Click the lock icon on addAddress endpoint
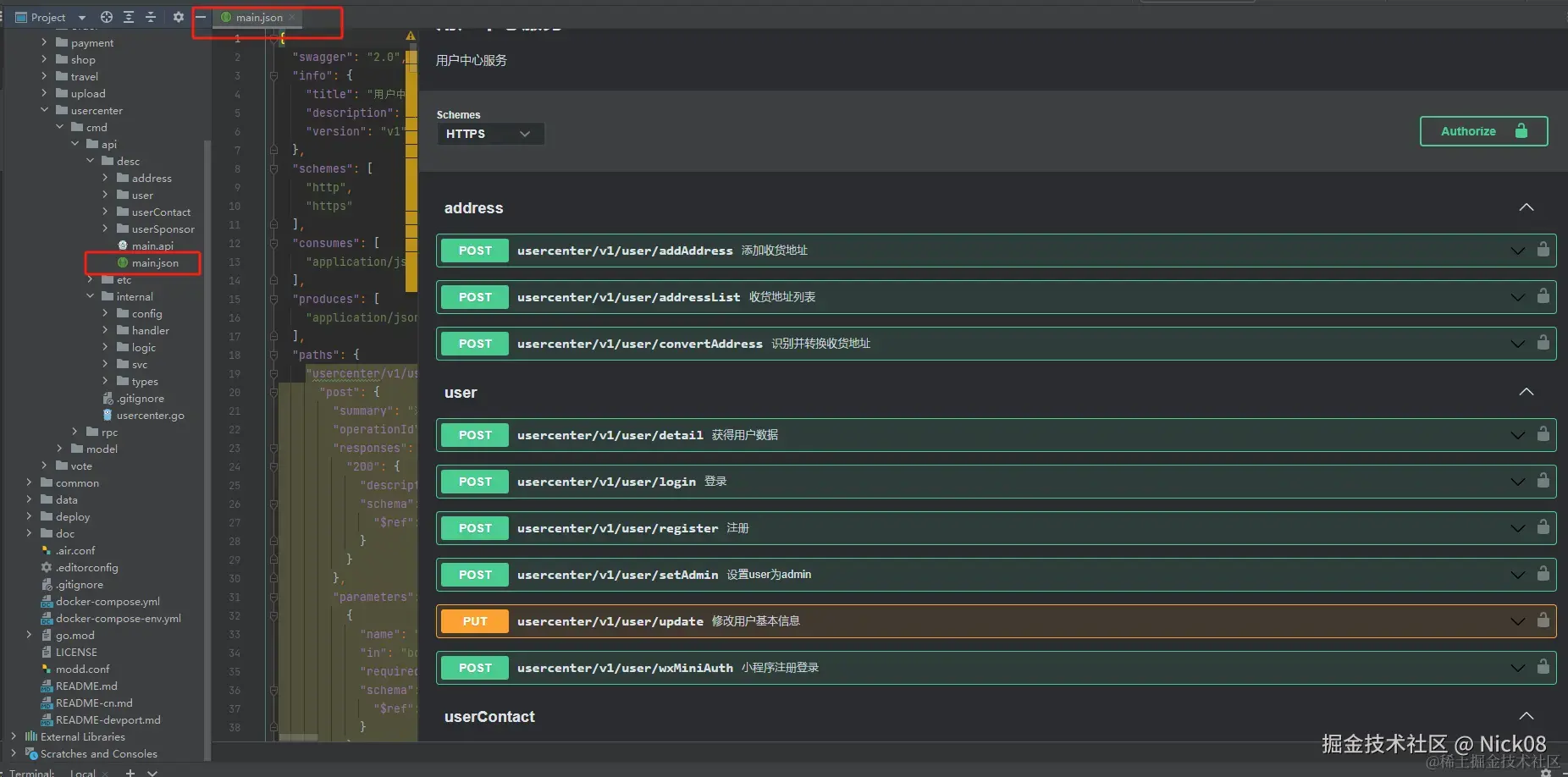The image size is (1568, 777). [x=1543, y=250]
